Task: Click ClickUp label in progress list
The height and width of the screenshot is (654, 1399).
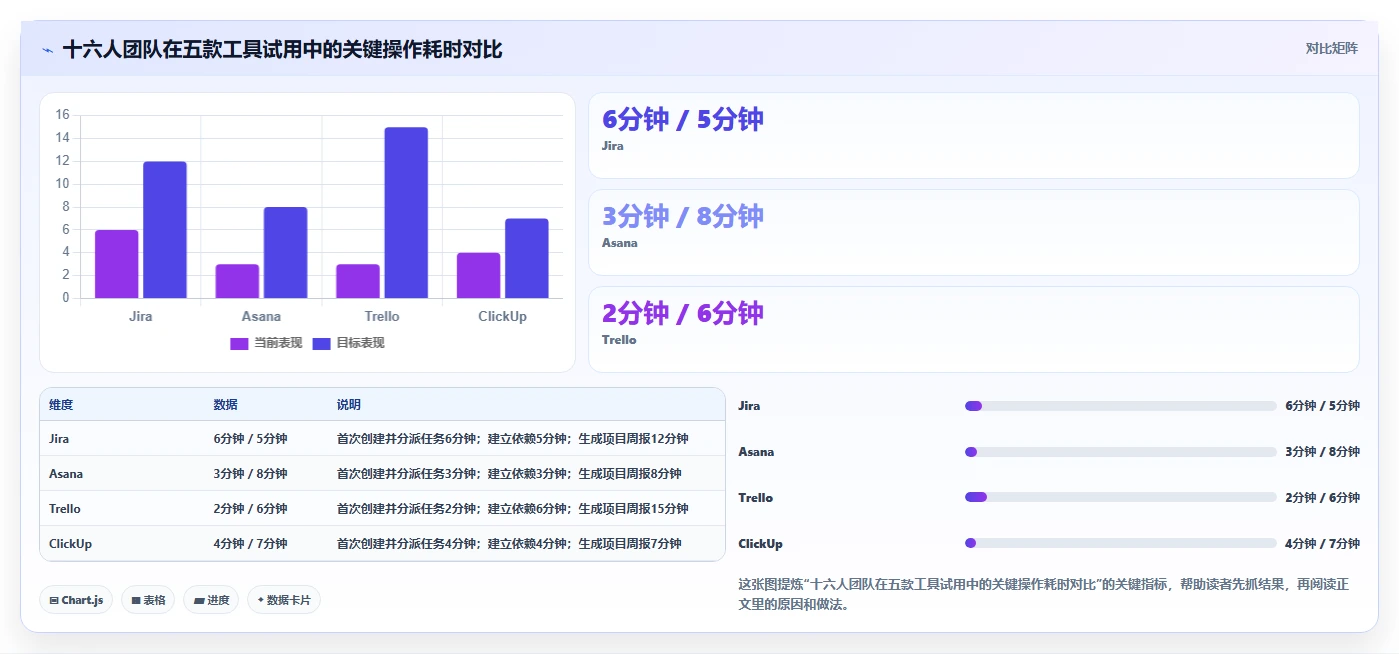Action: pyautogui.click(x=760, y=544)
